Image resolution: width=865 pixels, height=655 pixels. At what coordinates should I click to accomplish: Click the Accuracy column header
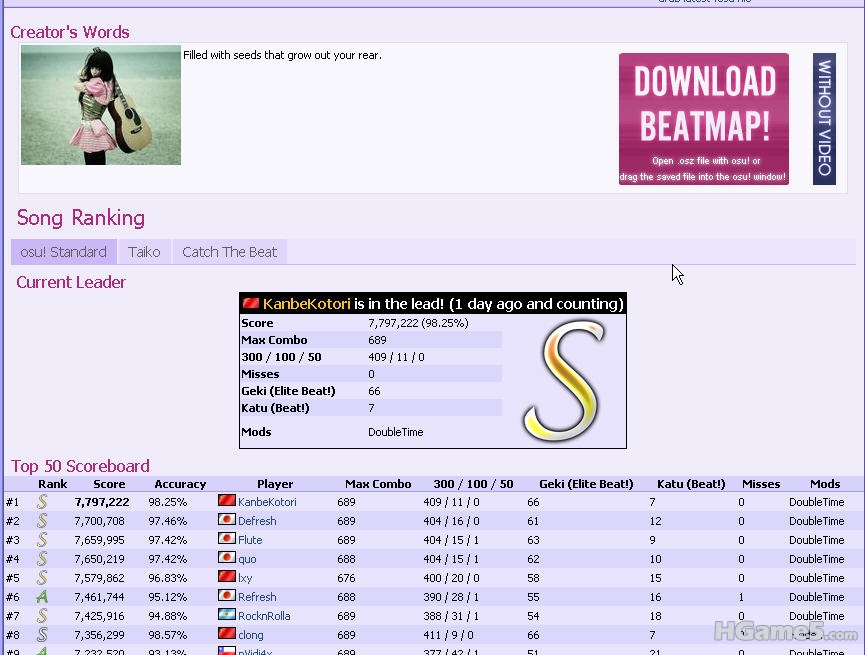tap(180, 484)
